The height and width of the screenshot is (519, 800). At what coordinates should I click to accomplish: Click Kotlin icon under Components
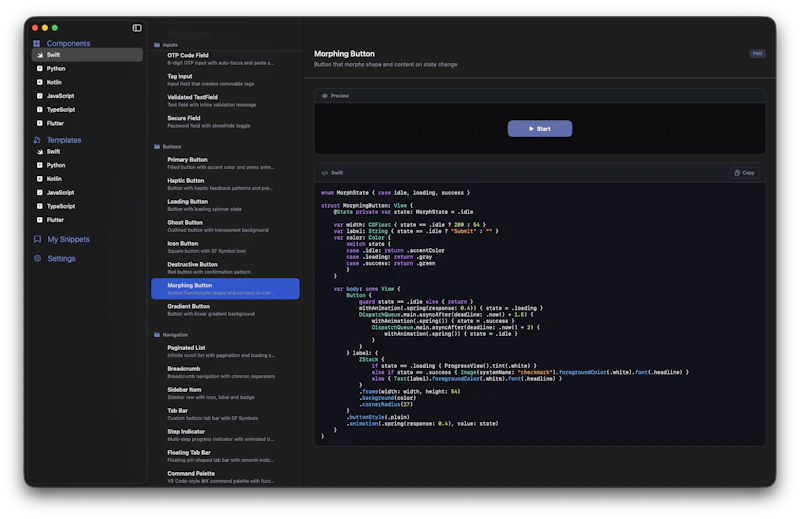[40, 82]
